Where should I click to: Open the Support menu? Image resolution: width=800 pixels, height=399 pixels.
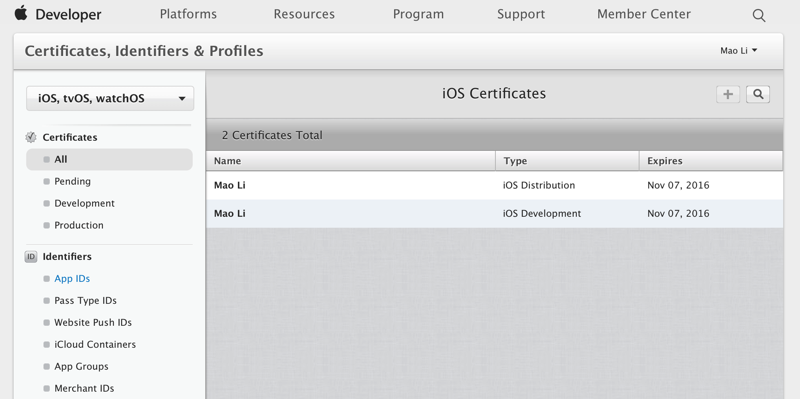(x=521, y=14)
